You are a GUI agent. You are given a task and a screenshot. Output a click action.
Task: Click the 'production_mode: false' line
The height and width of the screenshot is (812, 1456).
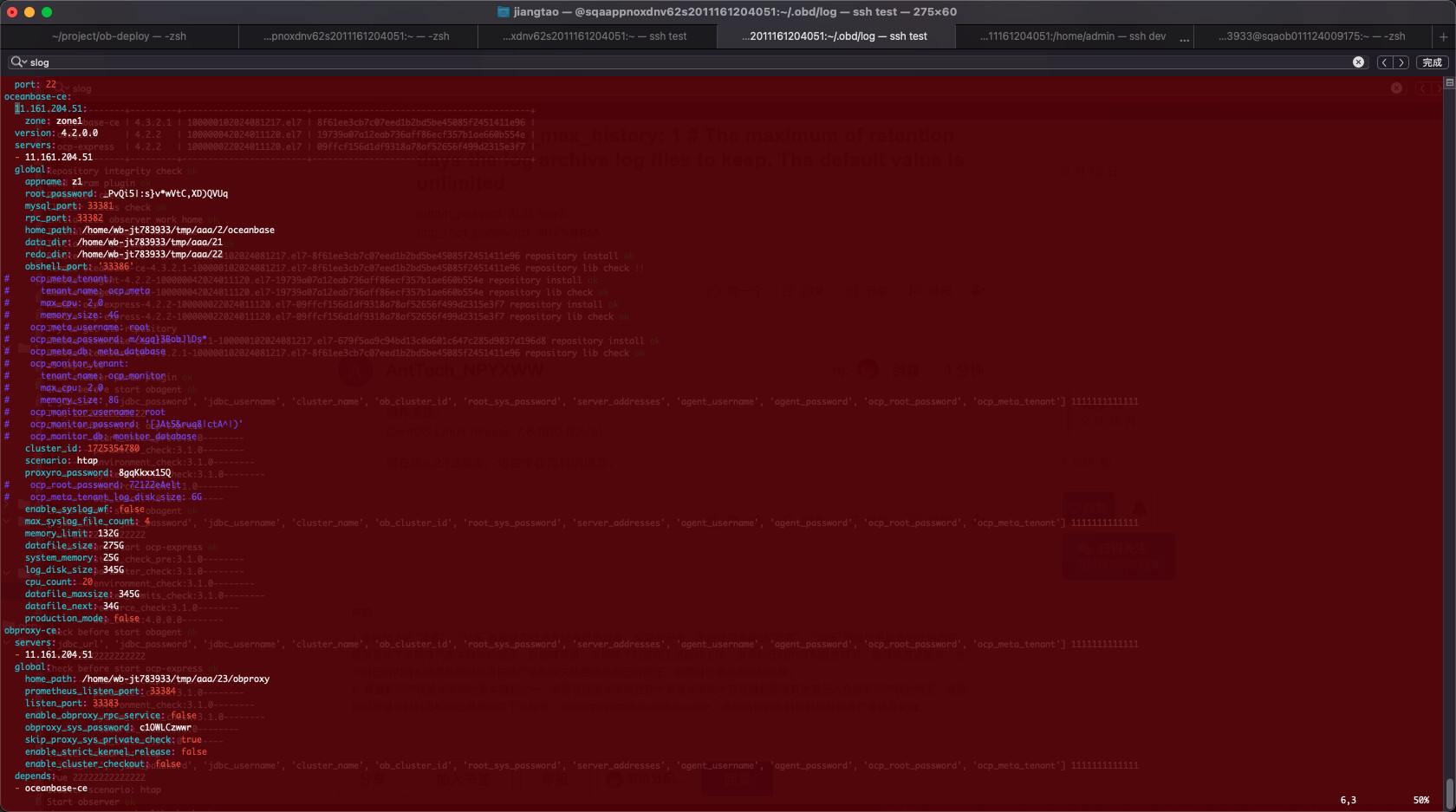pyautogui.click(x=82, y=619)
